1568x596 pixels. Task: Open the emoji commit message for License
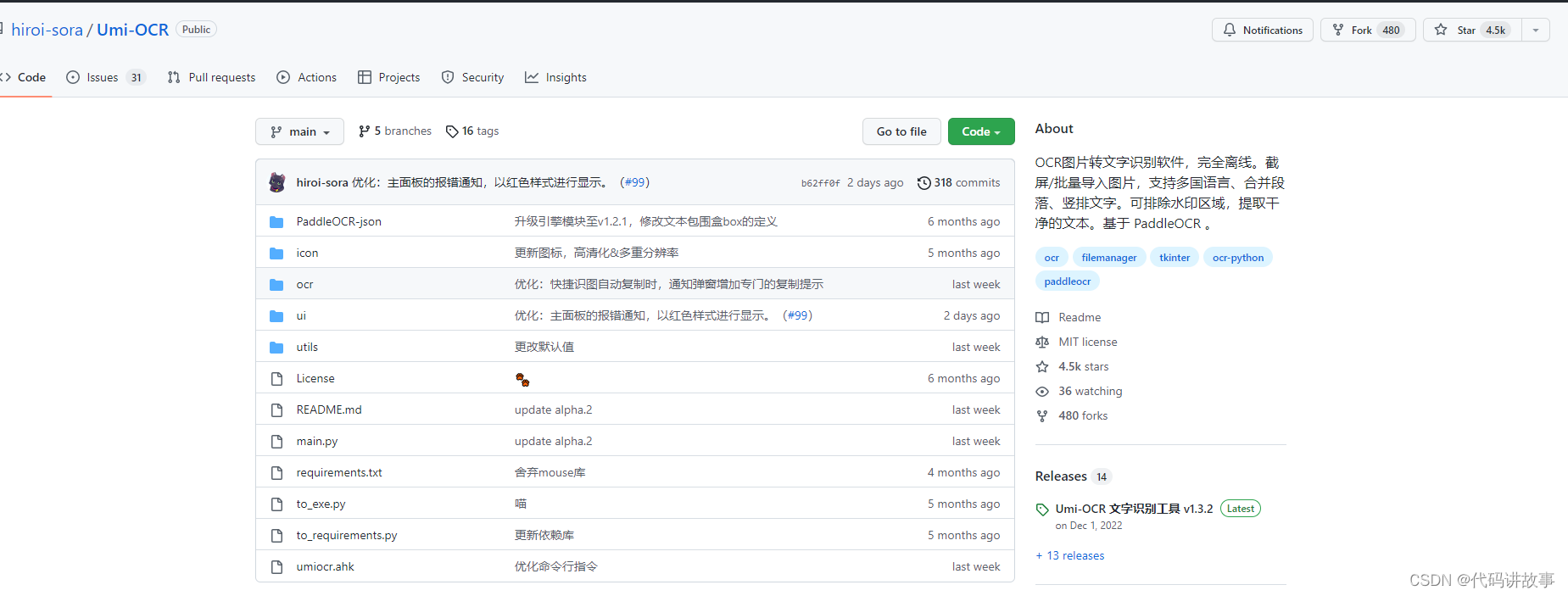[522, 379]
